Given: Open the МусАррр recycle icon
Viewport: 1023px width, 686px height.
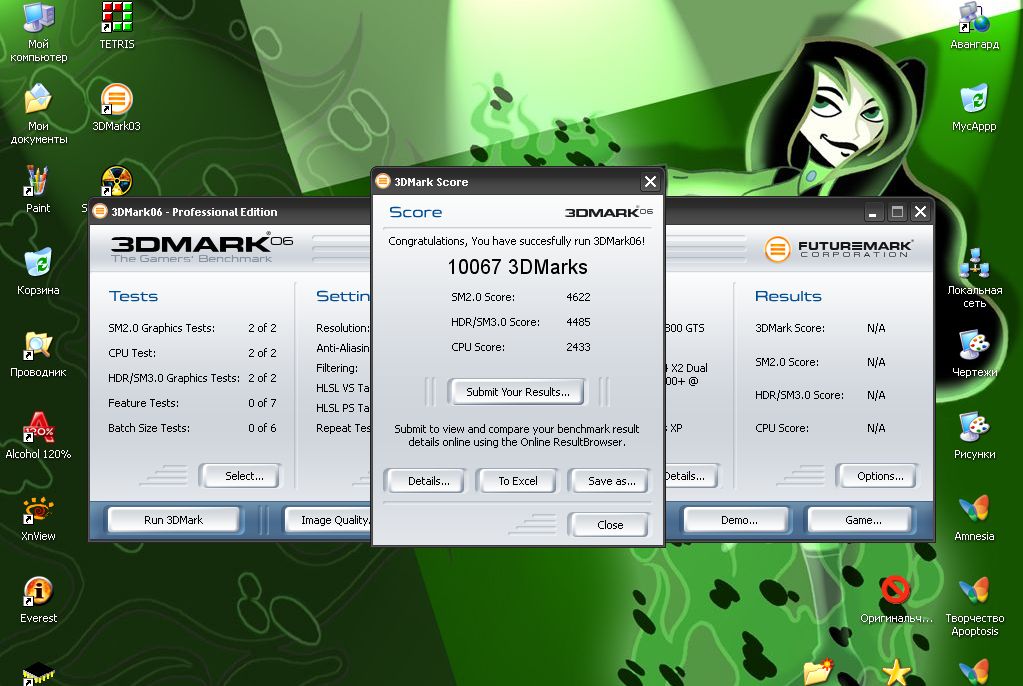Looking at the screenshot, I should pyautogui.click(x=974, y=108).
